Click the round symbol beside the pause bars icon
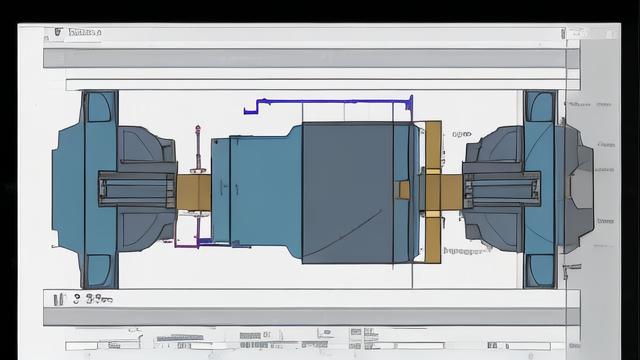The height and width of the screenshot is (360, 640). point(77,299)
